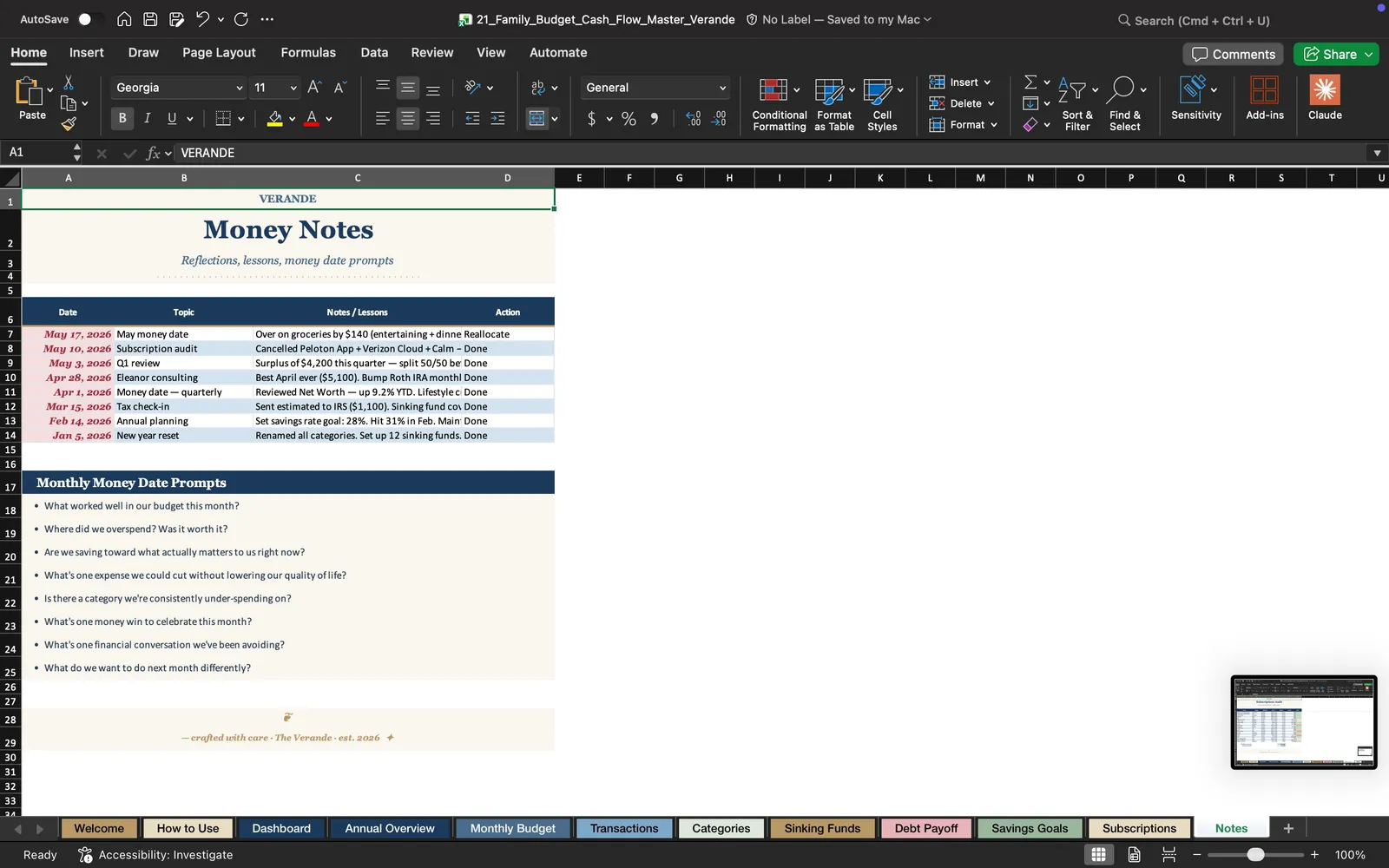Click the Sensitivity button

point(1195,97)
